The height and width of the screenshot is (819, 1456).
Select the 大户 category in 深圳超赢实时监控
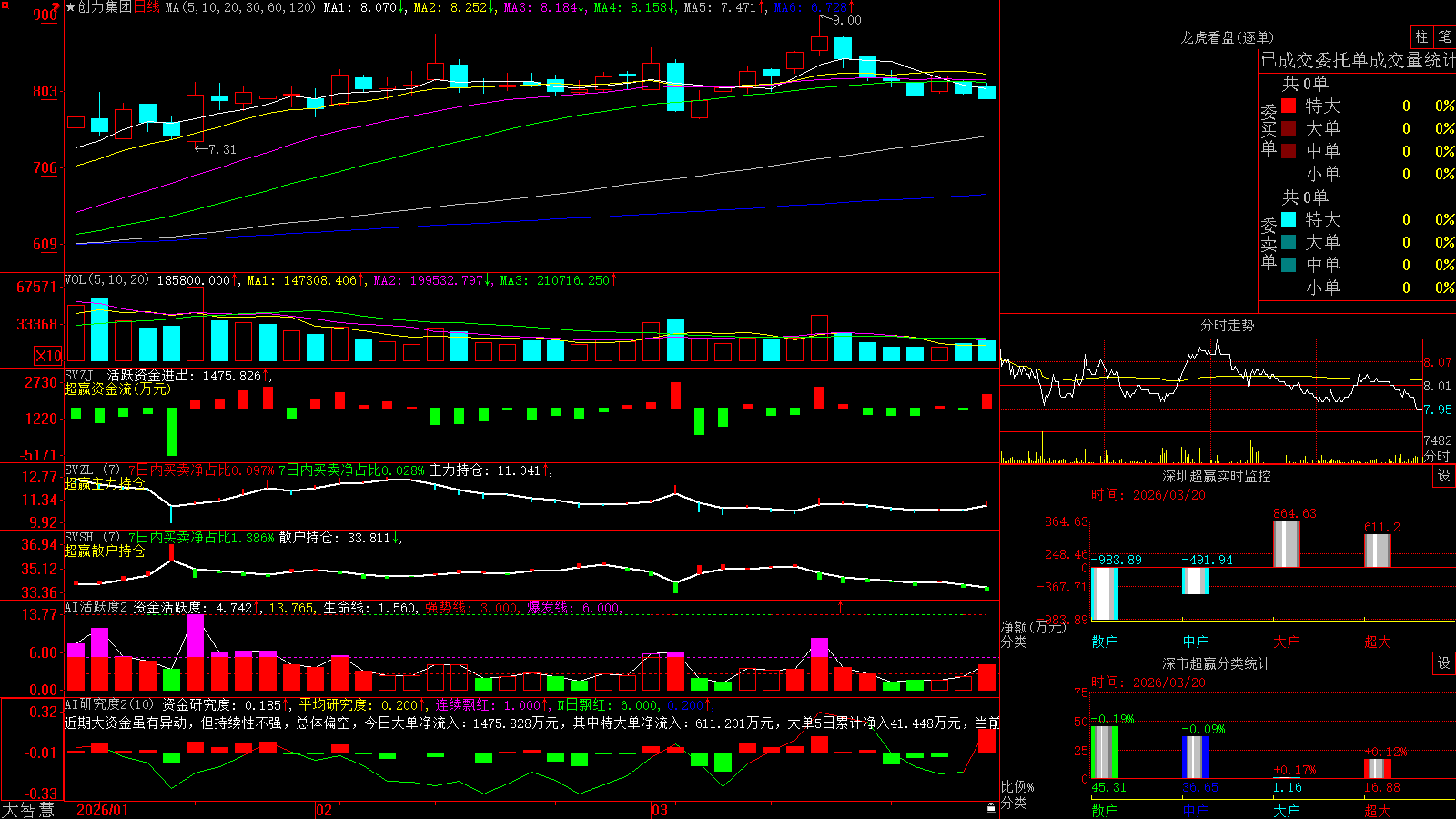1287,642
